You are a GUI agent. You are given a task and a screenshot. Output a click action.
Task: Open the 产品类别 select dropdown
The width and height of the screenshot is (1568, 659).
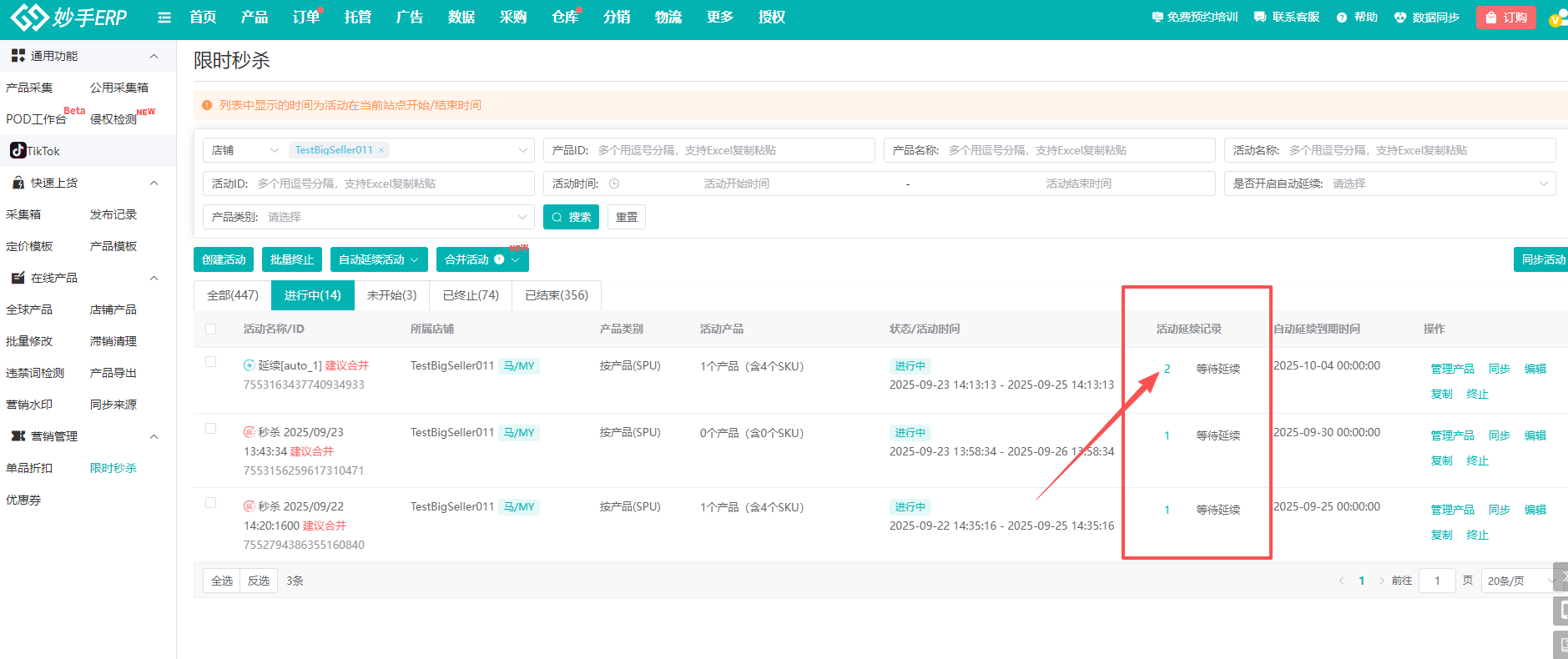pyautogui.click(x=367, y=217)
